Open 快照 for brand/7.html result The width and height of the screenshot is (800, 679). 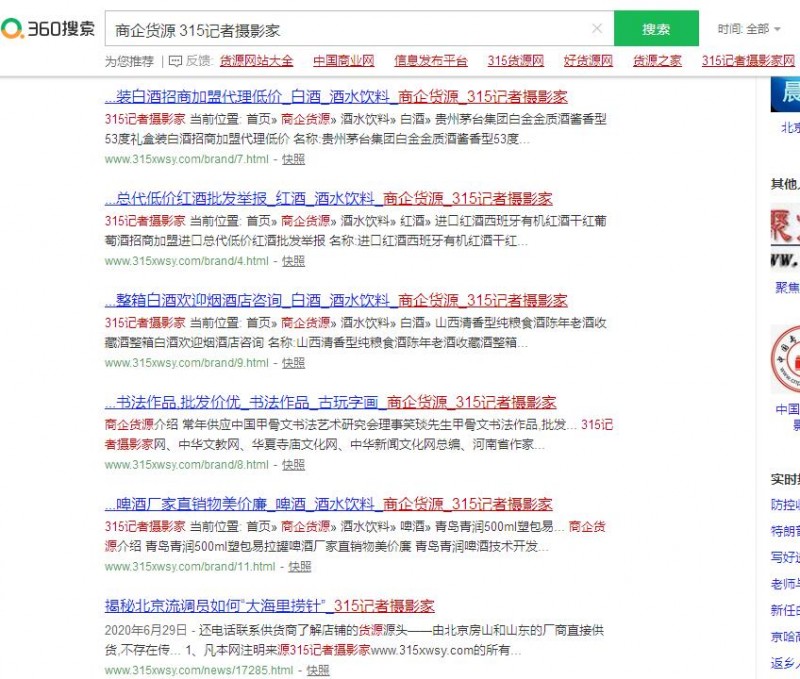pyautogui.click(x=293, y=159)
